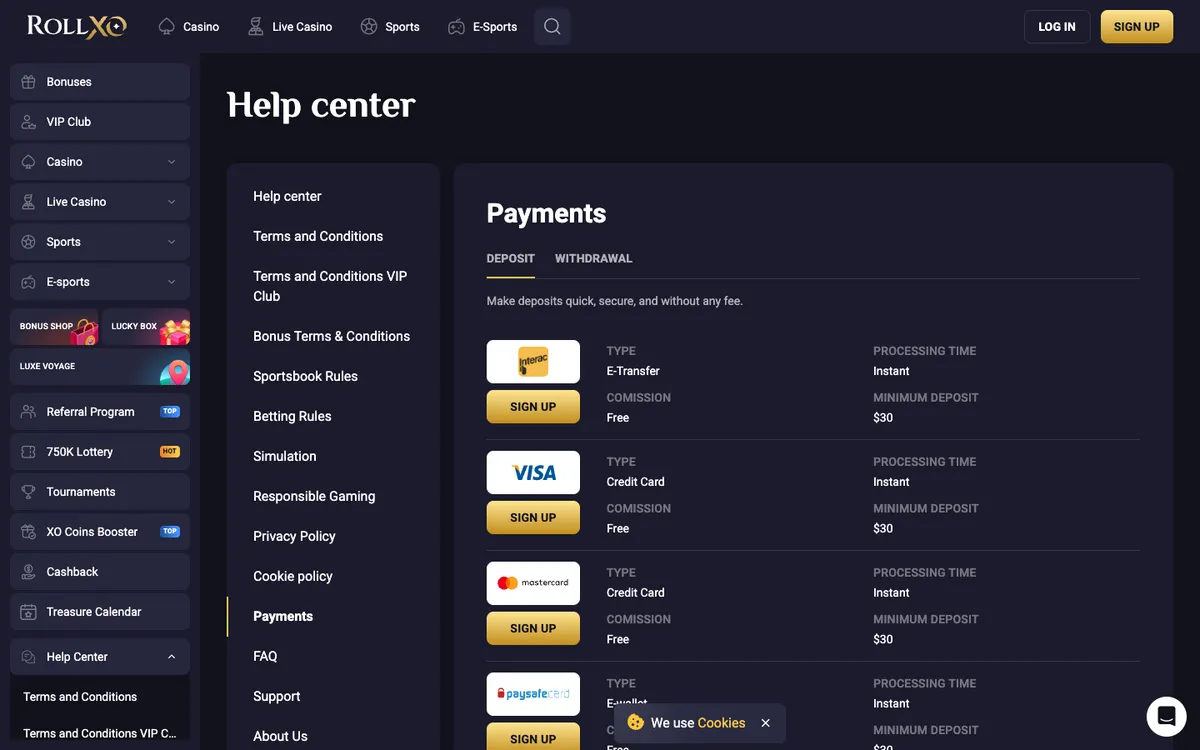Click the Cashback icon in sidebar
This screenshot has width=1200, height=750.
[28, 572]
